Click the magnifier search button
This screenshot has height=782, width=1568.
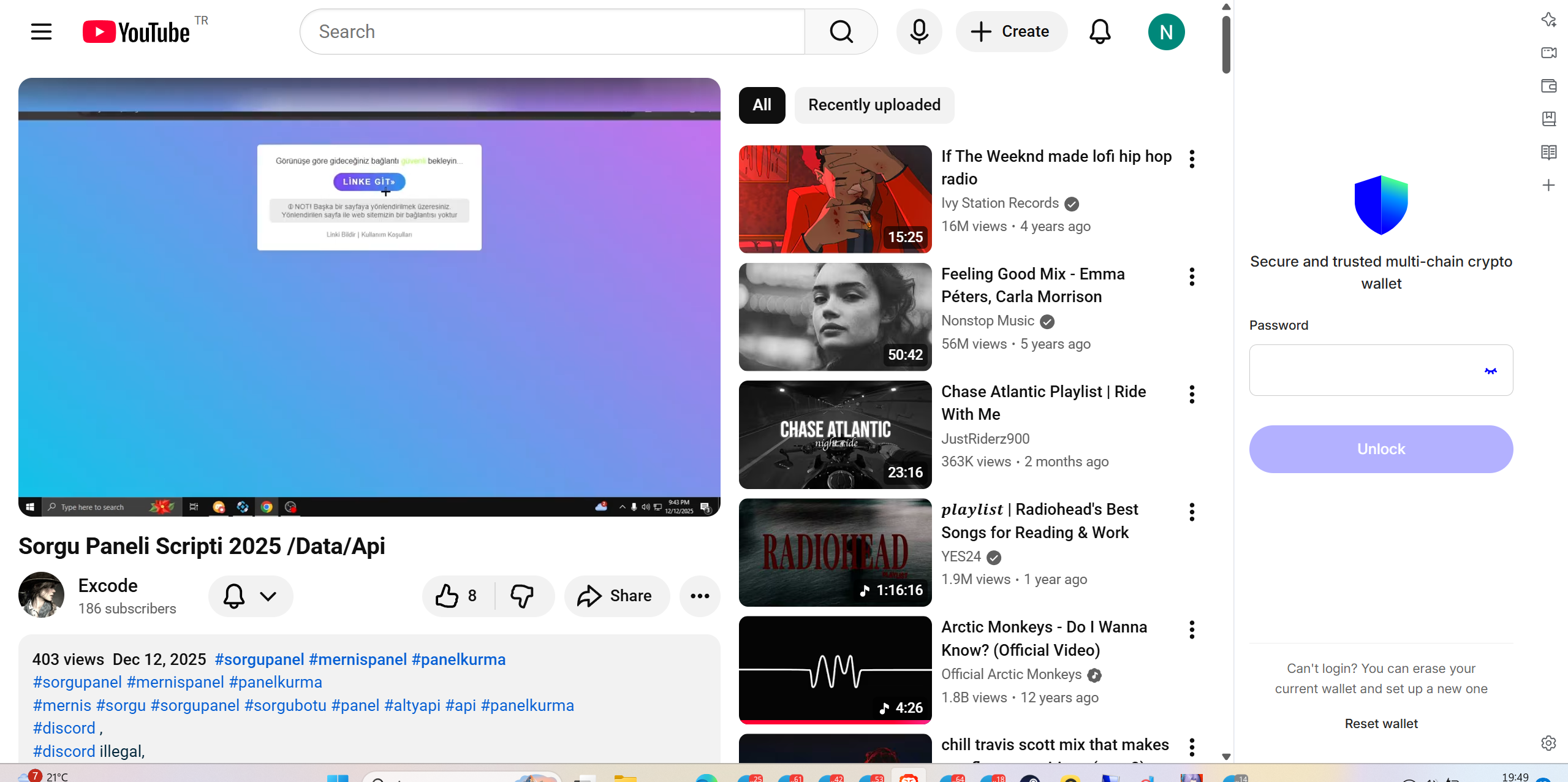click(841, 31)
